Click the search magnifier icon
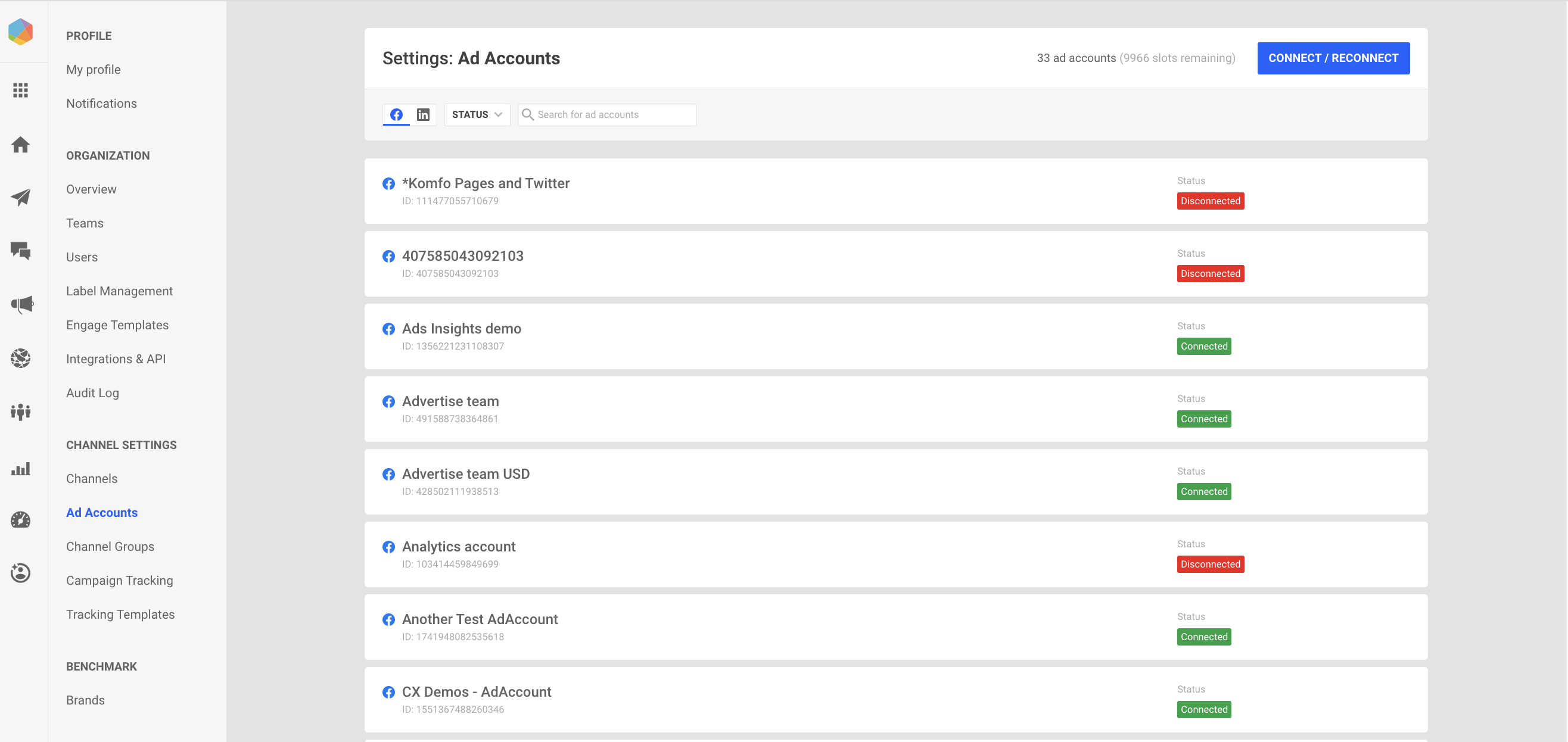This screenshot has height=742, width=1568. 528,114
